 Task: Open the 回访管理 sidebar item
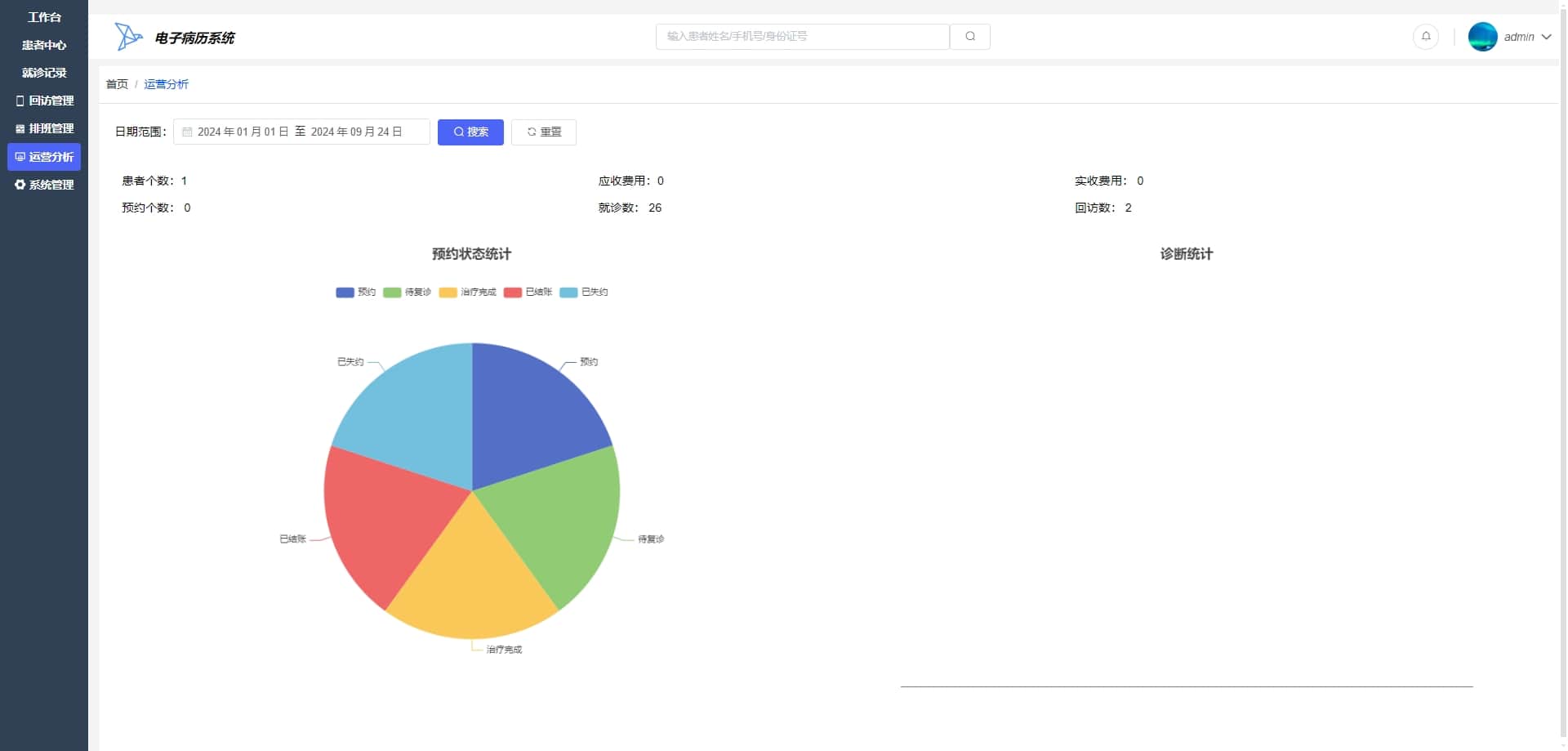tap(44, 101)
